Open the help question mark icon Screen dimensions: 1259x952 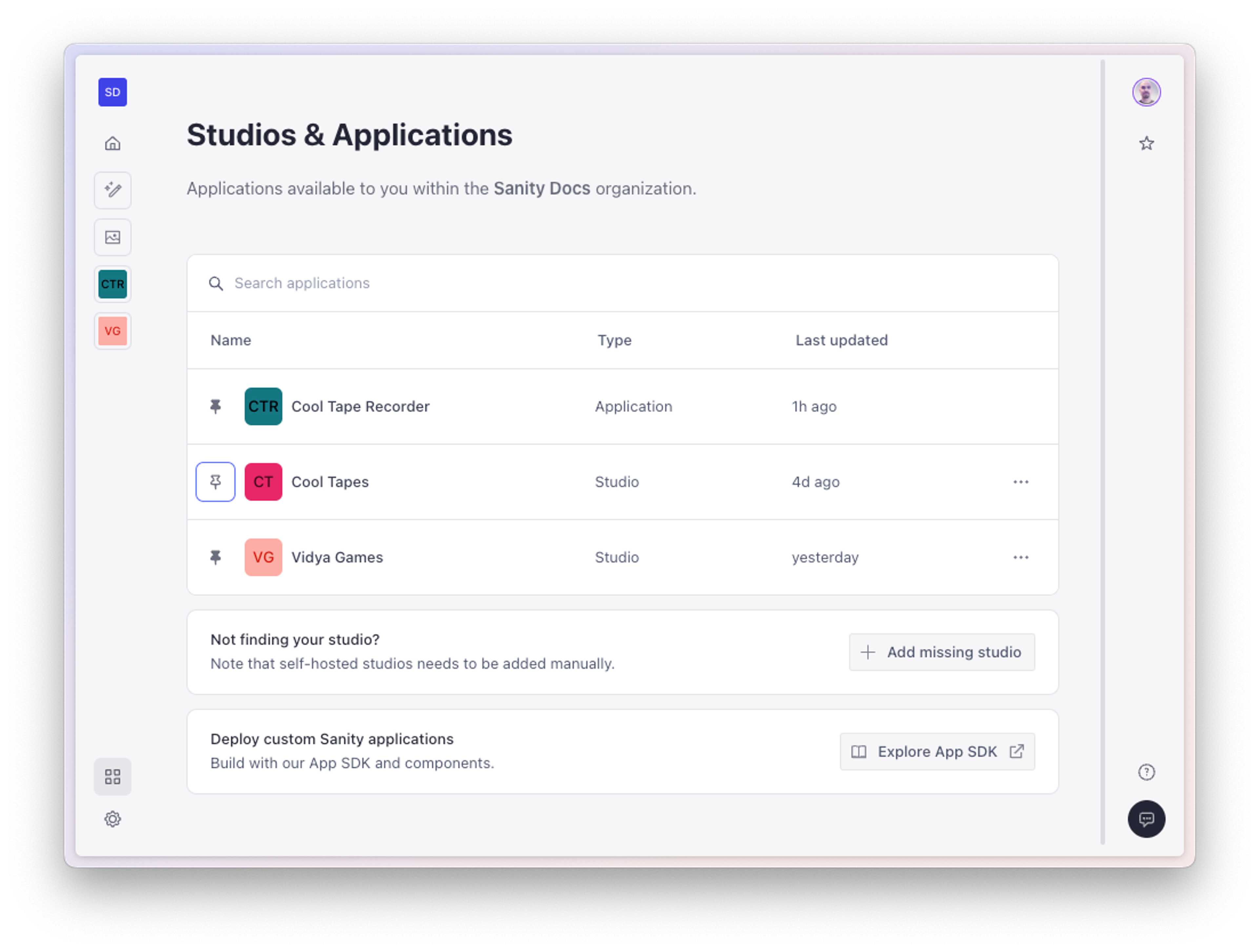1146,772
